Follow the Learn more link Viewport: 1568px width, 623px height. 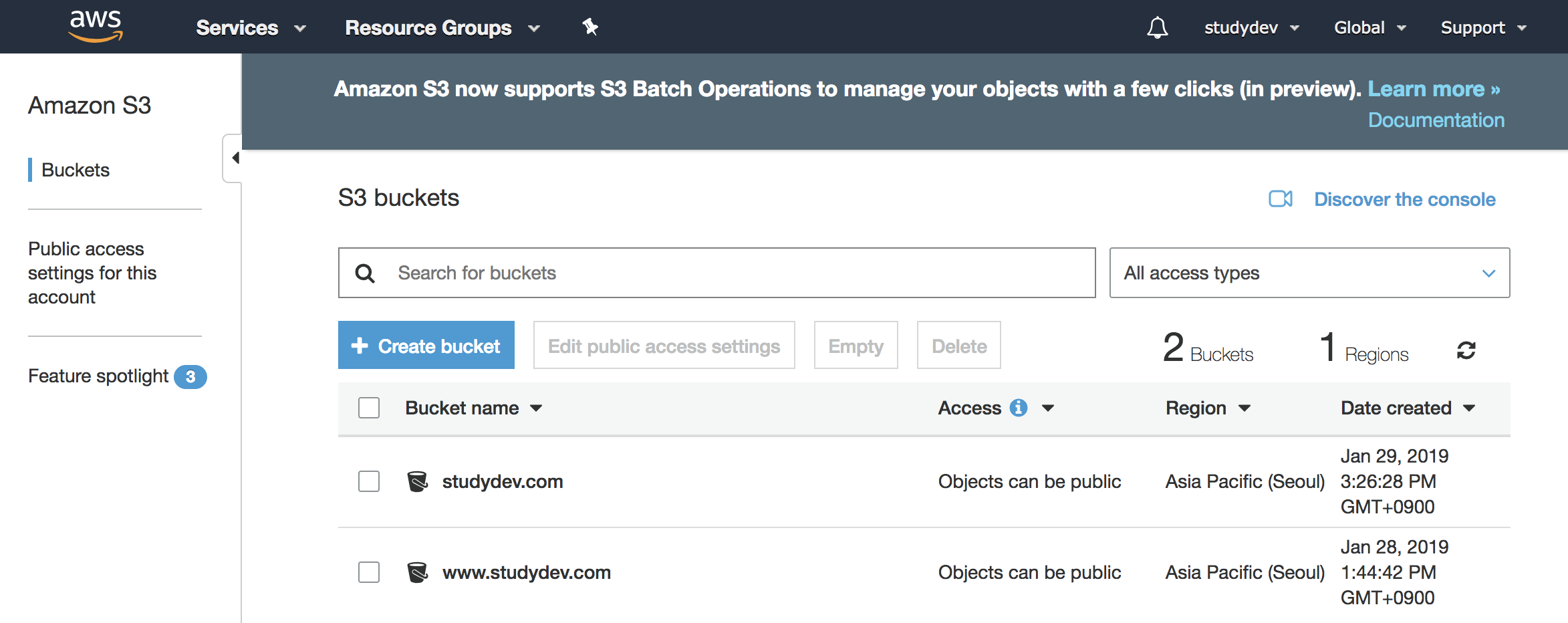pos(1434,89)
